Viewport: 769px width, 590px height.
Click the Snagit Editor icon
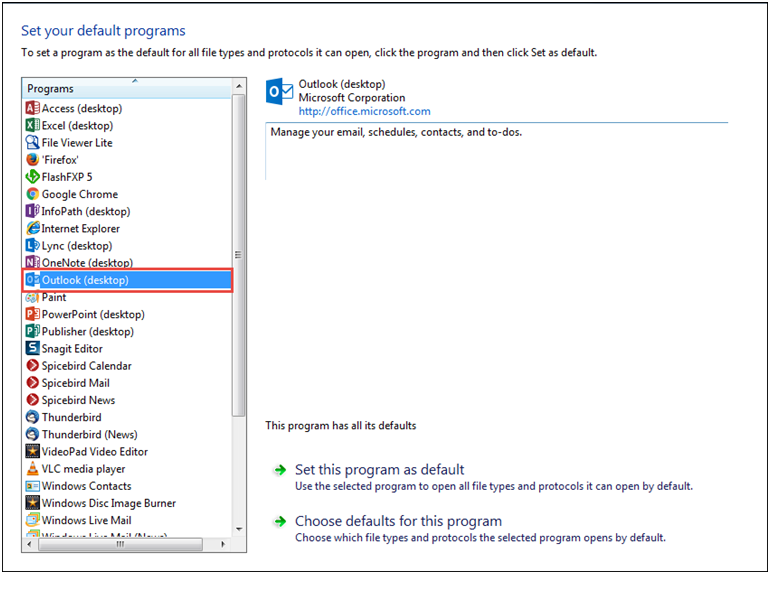pos(32,348)
